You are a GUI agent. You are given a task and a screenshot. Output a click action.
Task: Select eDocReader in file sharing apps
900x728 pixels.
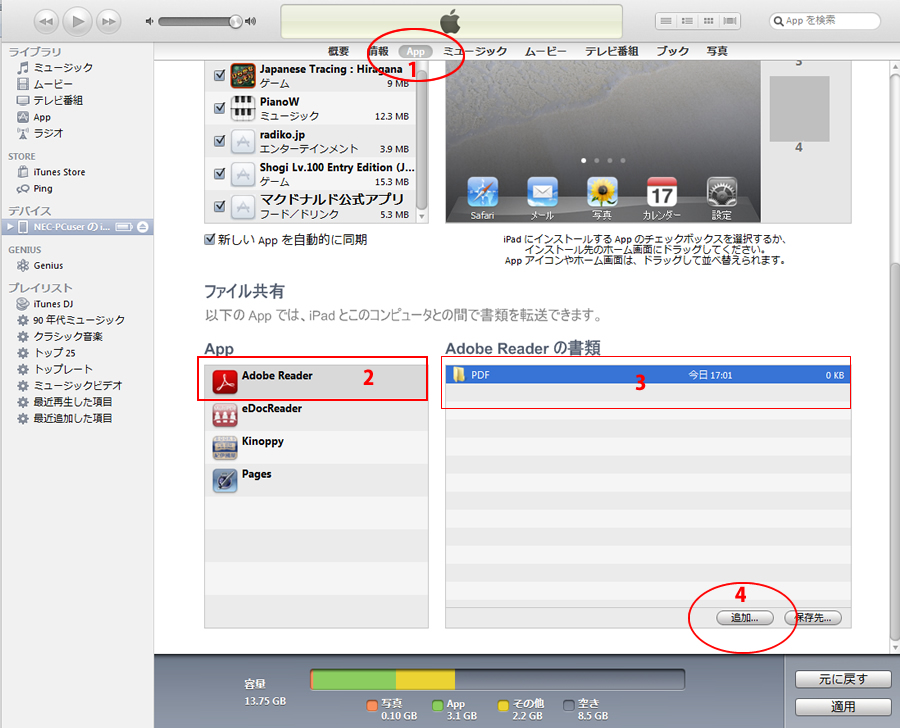tap(316, 415)
